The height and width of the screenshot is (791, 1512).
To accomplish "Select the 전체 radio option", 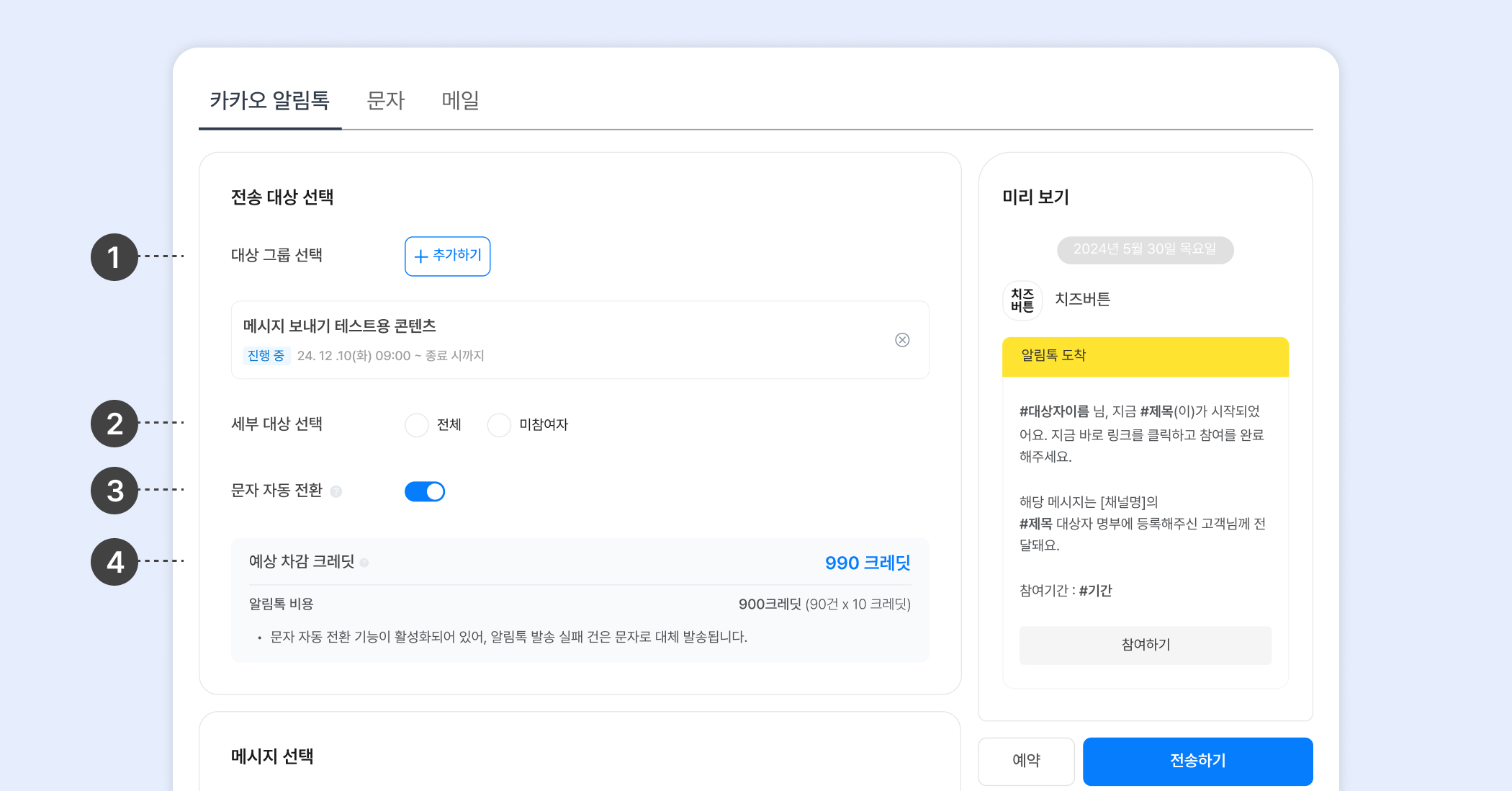I will [416, 425].
